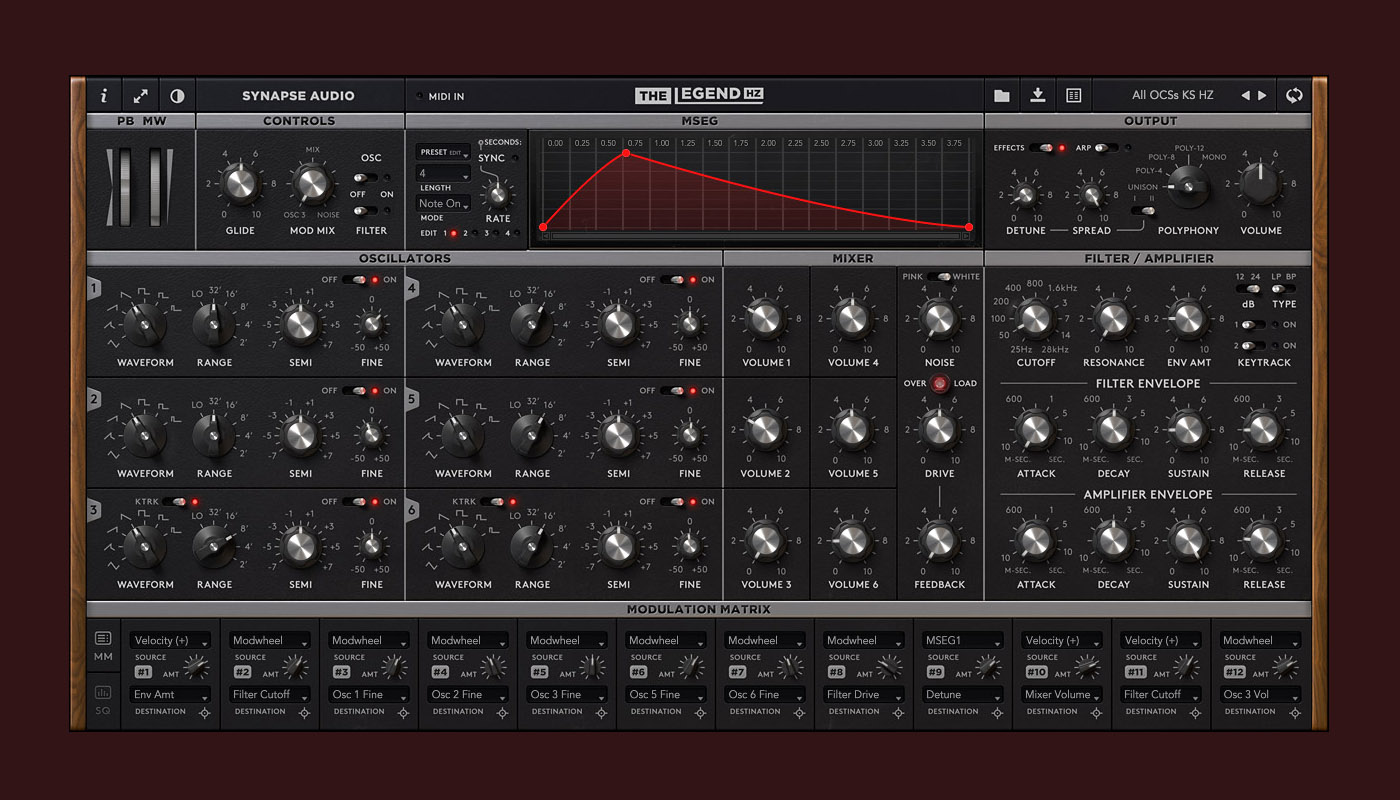This screenshot has width=1400, height=800.
Task: Select MSEG edit slot 1
Action: [x=453, y=233]
